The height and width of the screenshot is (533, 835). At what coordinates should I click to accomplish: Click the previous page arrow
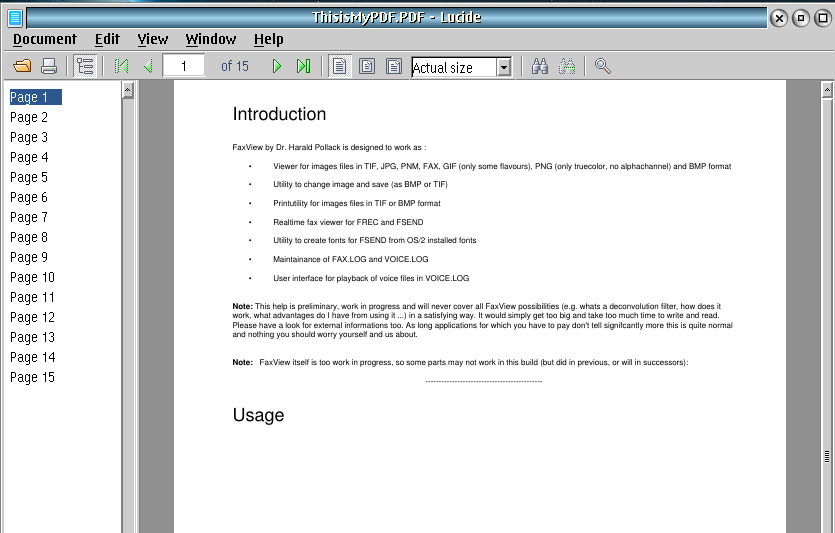click(x=148, y=67)
